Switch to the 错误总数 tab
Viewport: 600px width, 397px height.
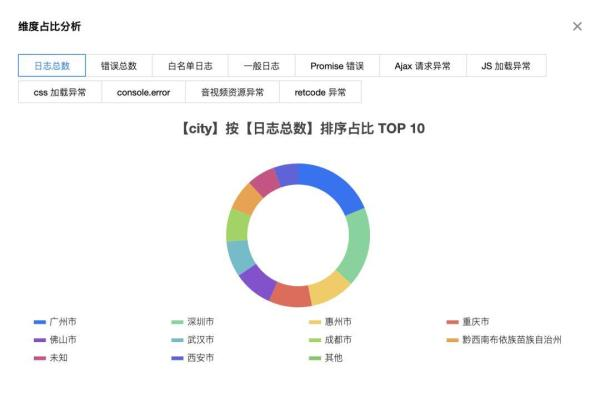coord(119,66)
